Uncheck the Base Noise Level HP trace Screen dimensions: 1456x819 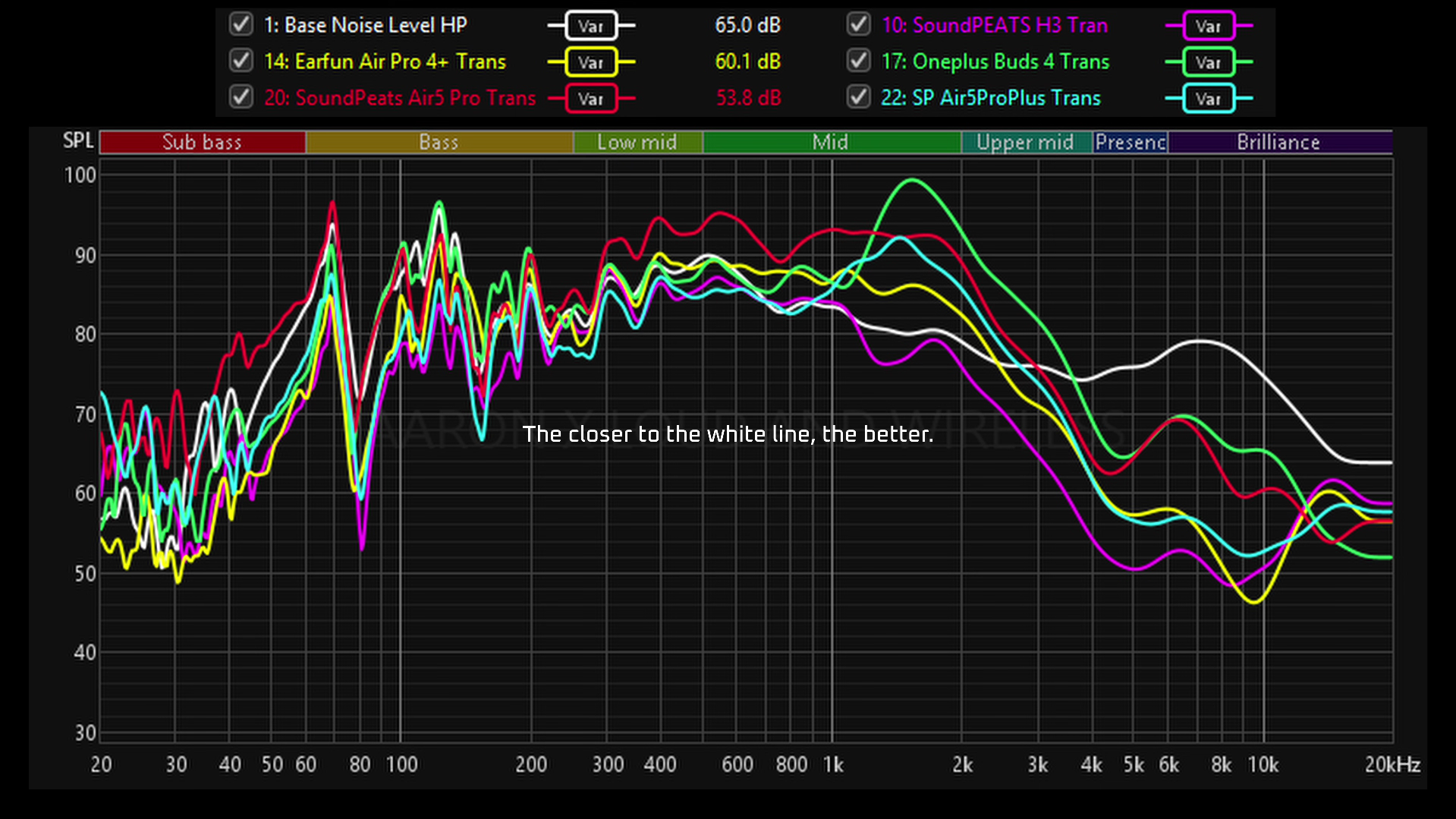[x=241, y=24]
